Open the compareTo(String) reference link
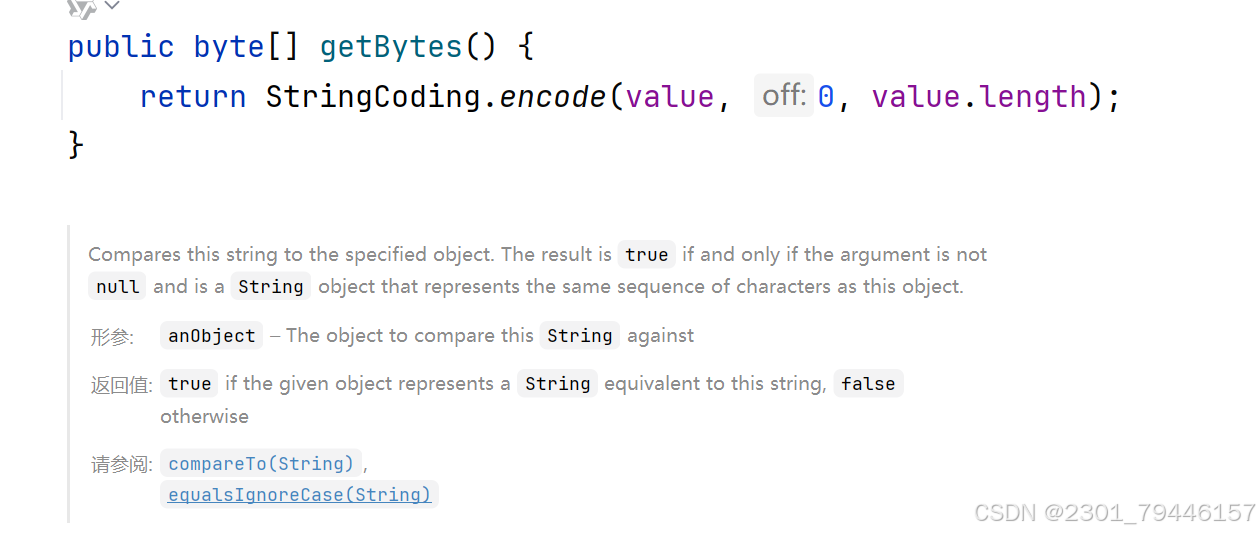Viewport: 1260px width, 534px height. [x=261, y=463]
